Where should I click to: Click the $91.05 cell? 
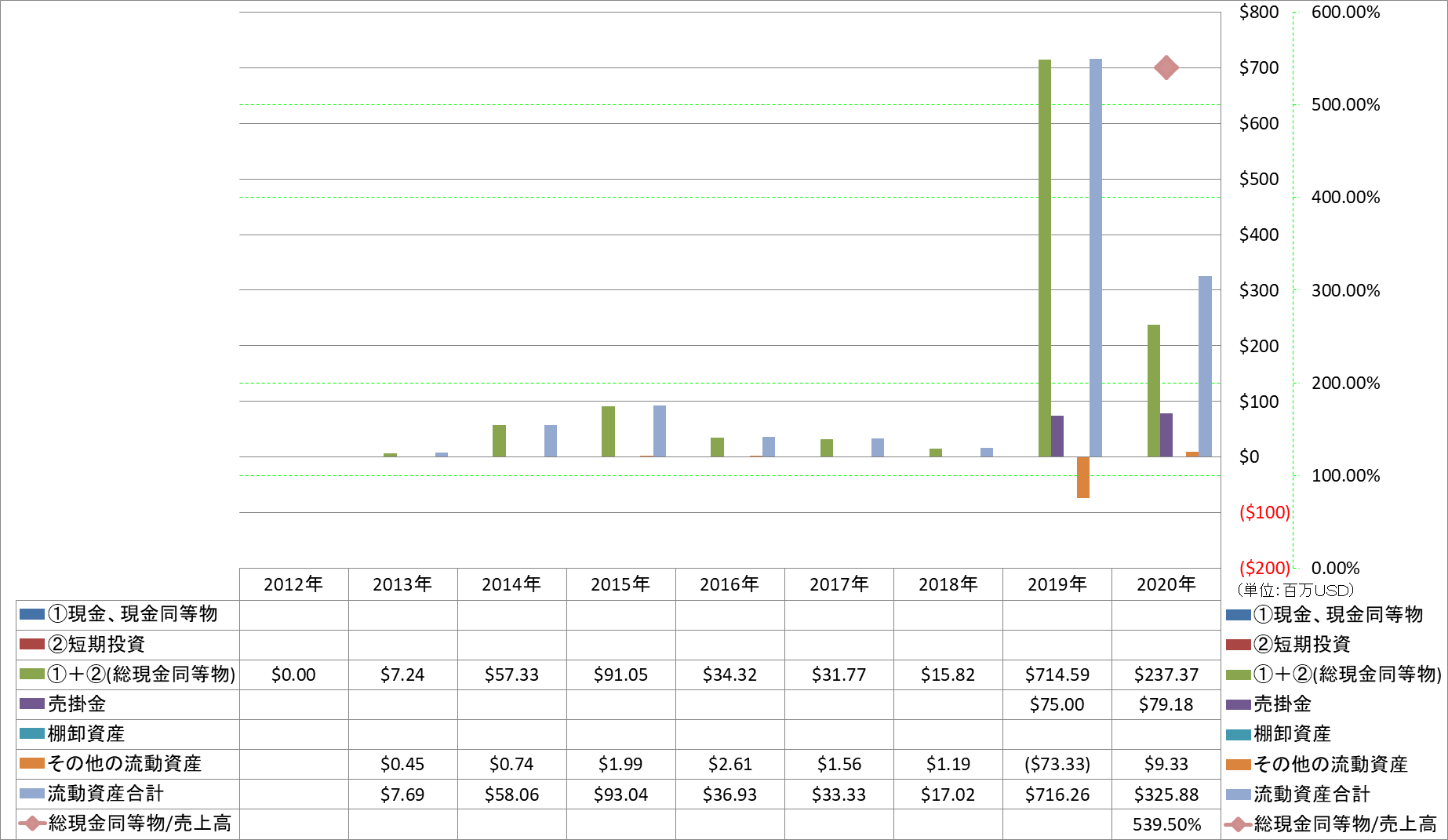(620, 675)
